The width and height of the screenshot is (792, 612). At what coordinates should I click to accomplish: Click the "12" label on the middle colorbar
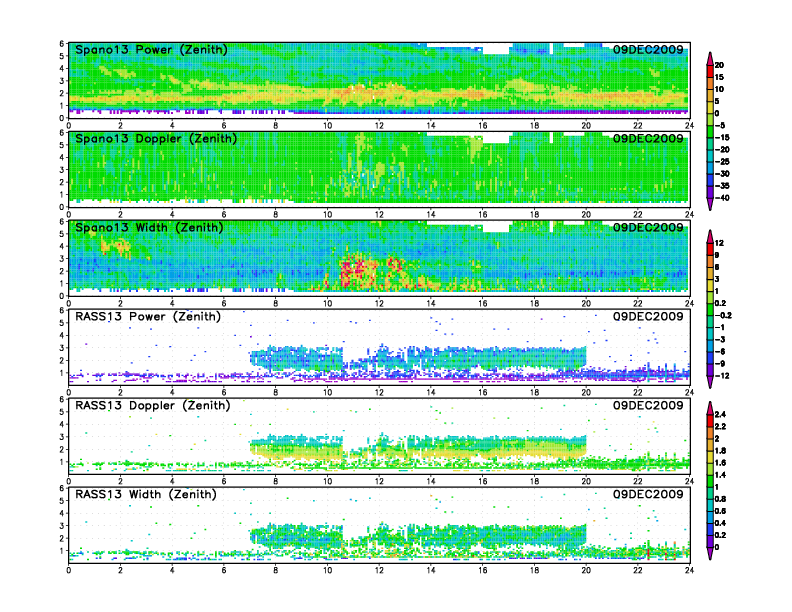pyautogui.click(x=719, y=243)
